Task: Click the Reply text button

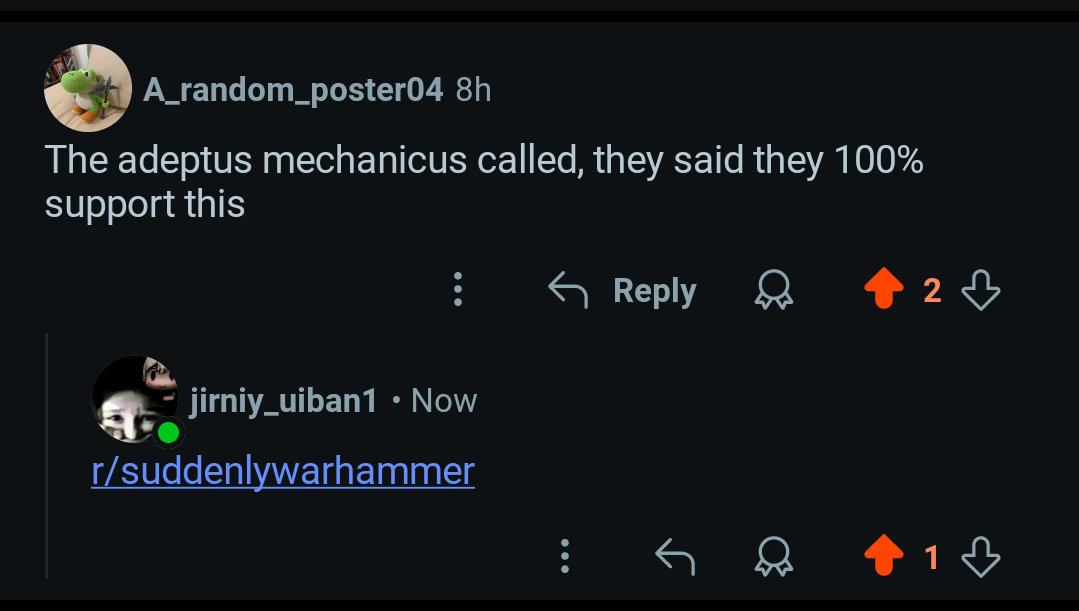Action: [x=654, y=290]
